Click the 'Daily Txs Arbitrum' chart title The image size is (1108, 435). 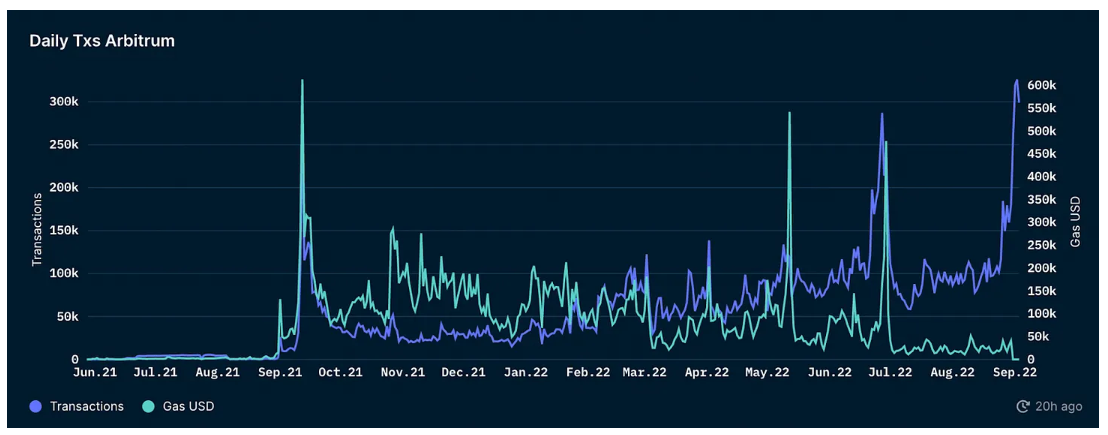coord(102,41)
